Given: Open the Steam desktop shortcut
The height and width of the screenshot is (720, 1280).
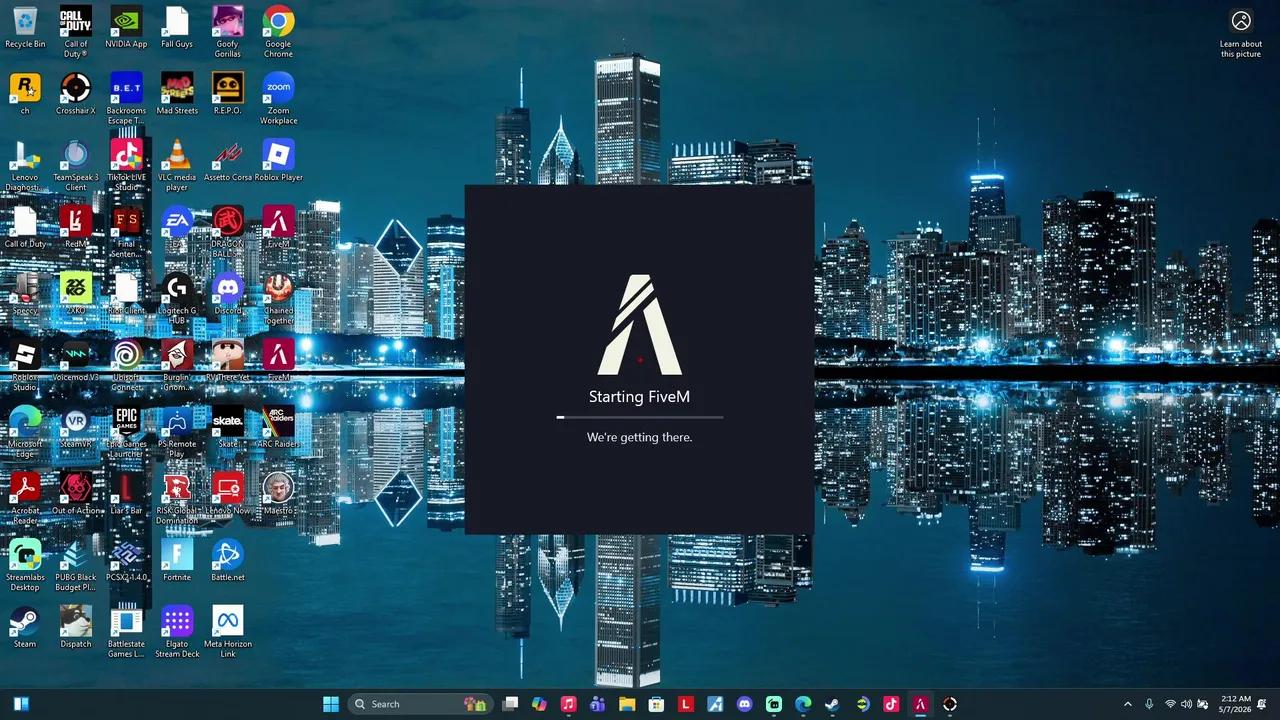Looking at the screenshot, I should [25, 627].
